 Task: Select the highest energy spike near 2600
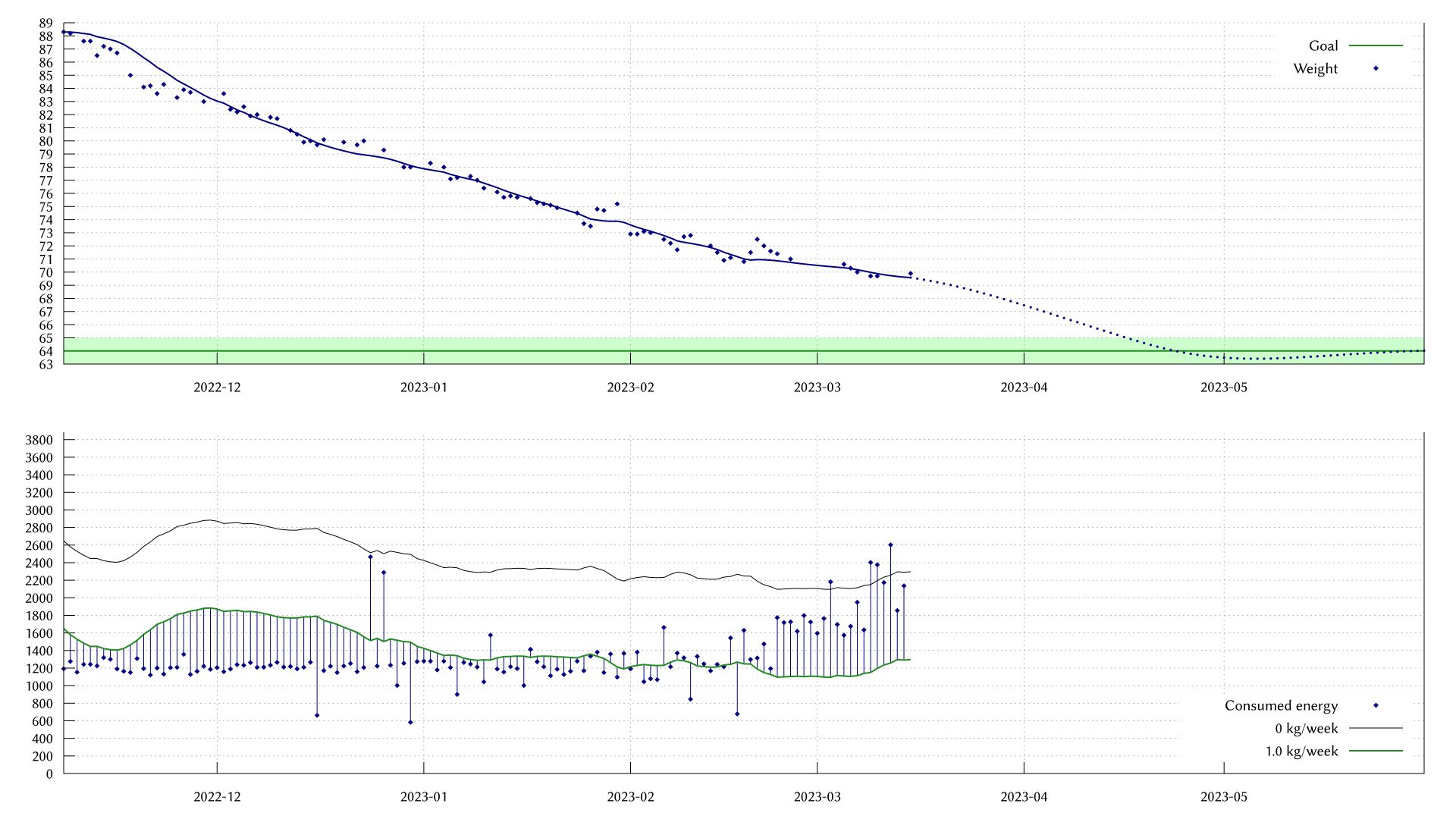[x=891, y=544]
